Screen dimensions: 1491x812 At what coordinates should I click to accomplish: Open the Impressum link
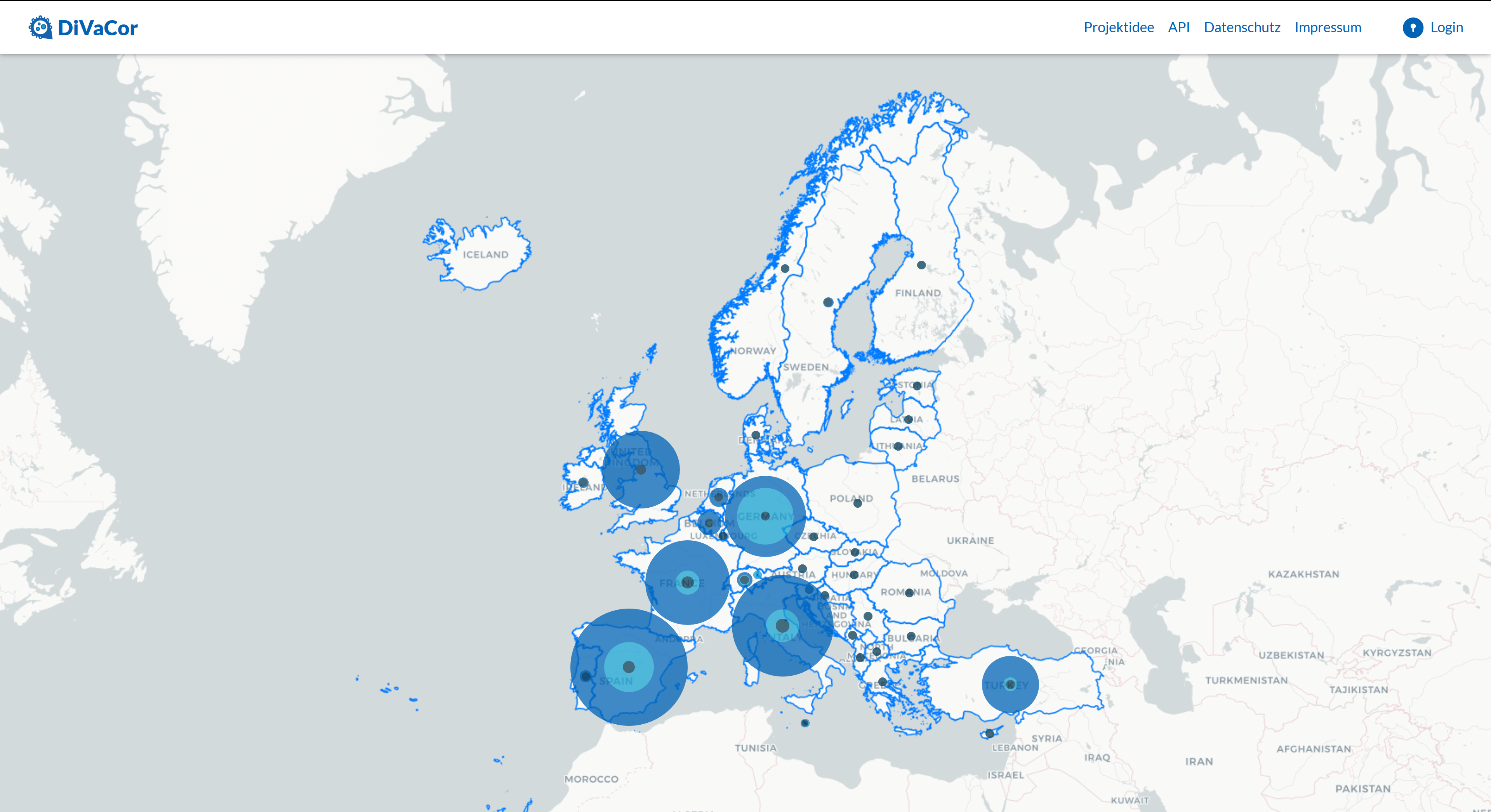pyautogui.click(x=1327, y=27)
